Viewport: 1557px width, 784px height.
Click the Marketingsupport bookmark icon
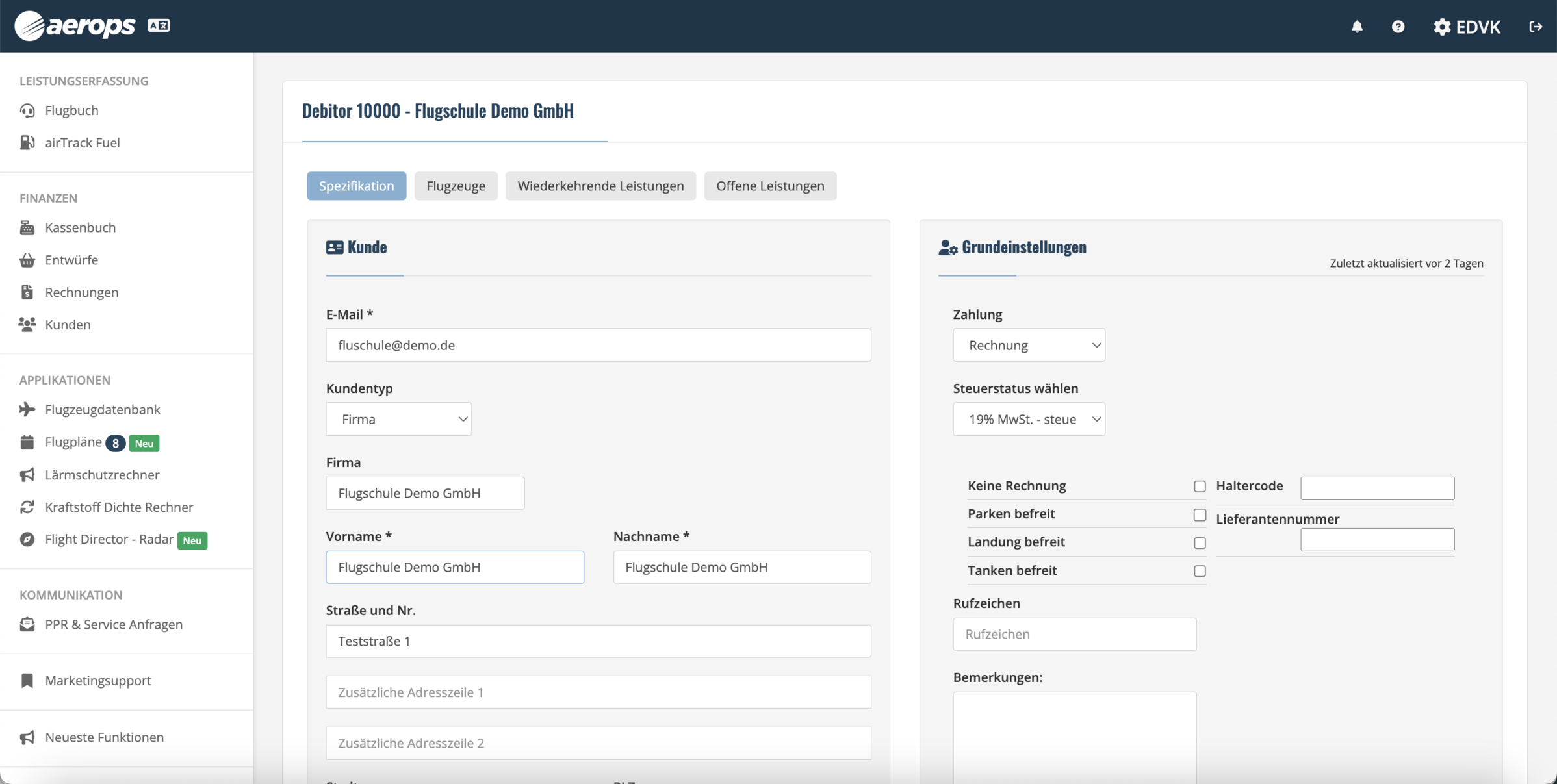pyautogui.click(x=27, y=680)
